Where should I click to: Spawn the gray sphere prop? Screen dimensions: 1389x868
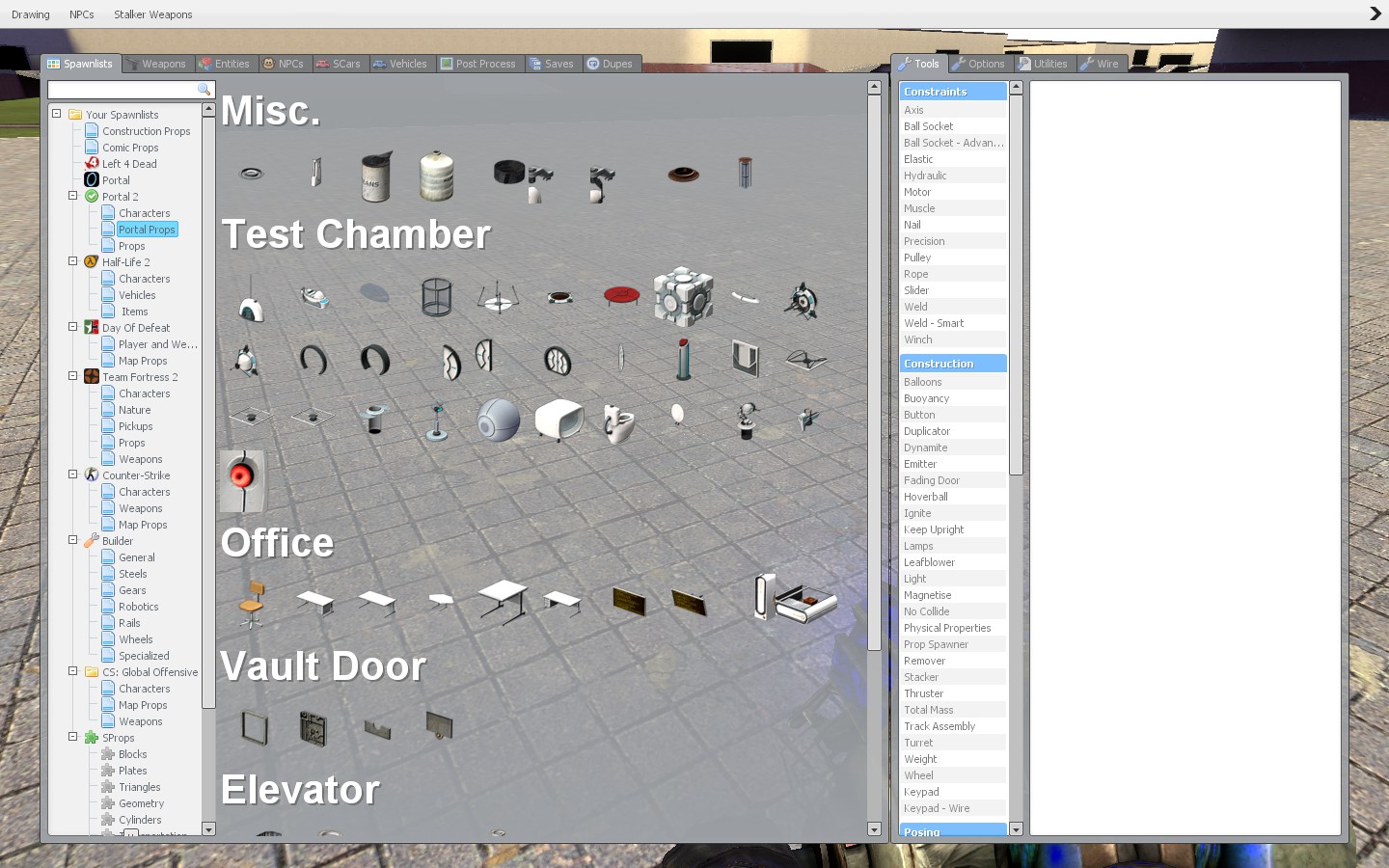(499, 420)
